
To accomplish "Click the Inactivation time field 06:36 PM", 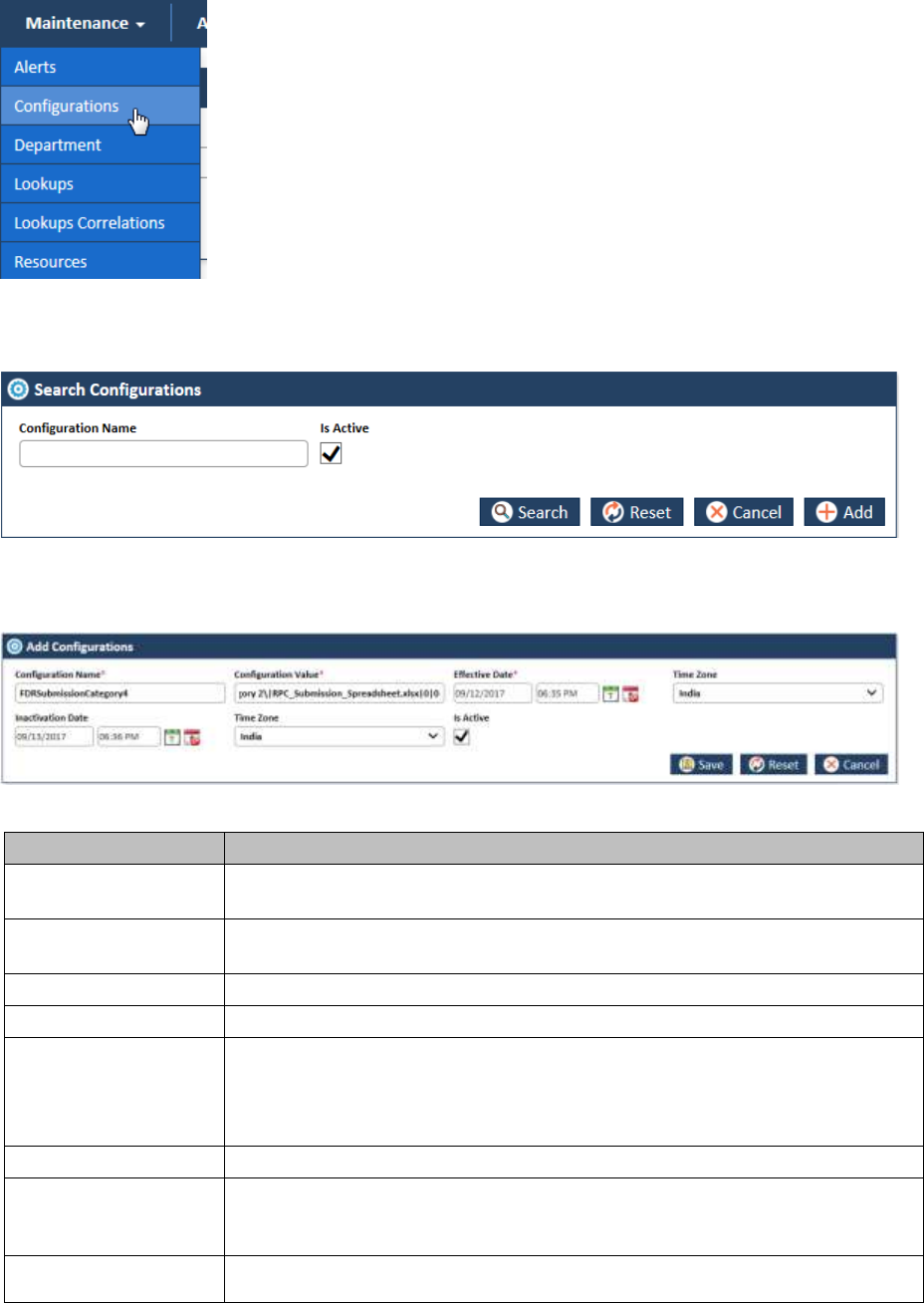I will click(128, 737).
